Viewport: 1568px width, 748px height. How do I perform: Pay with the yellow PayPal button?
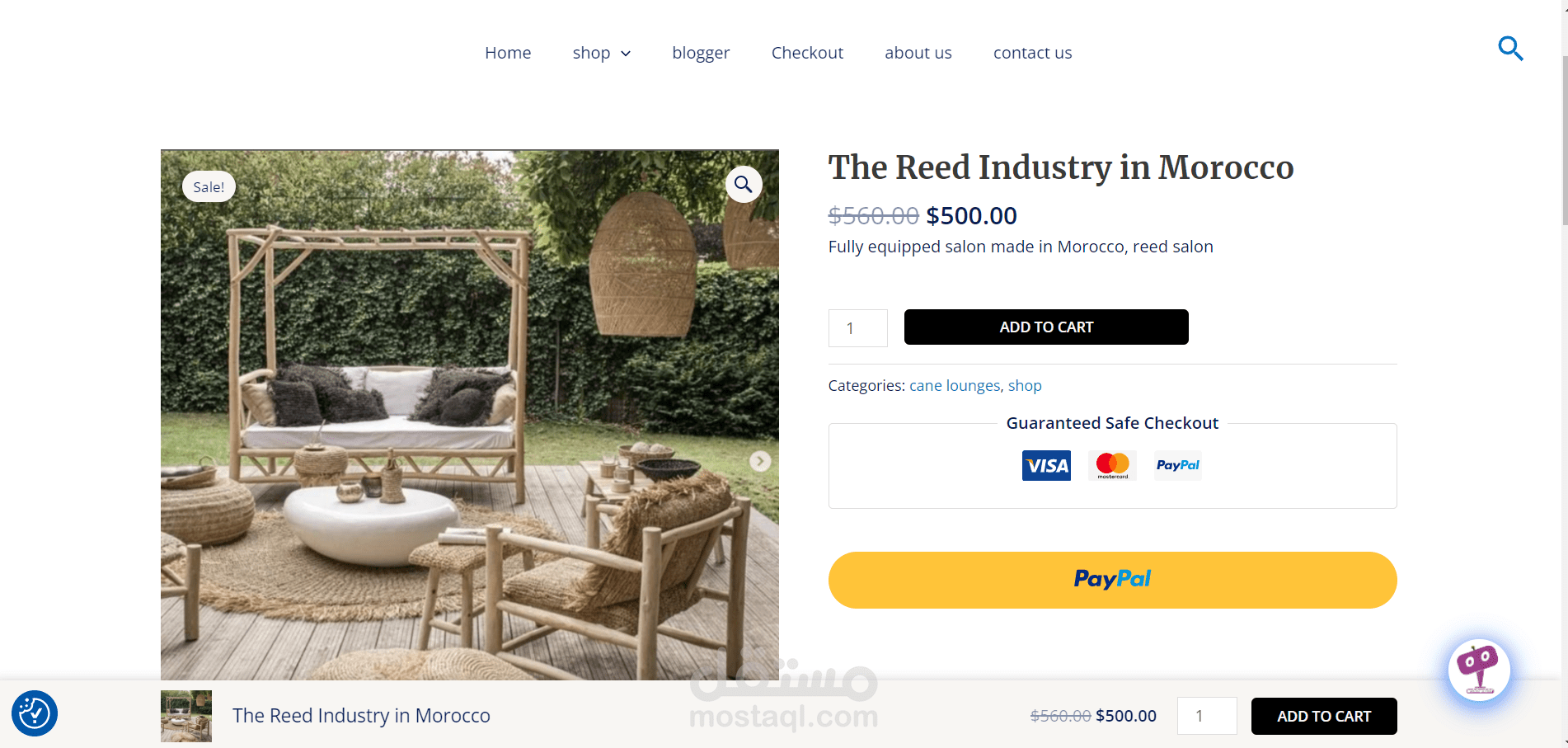1112,580
